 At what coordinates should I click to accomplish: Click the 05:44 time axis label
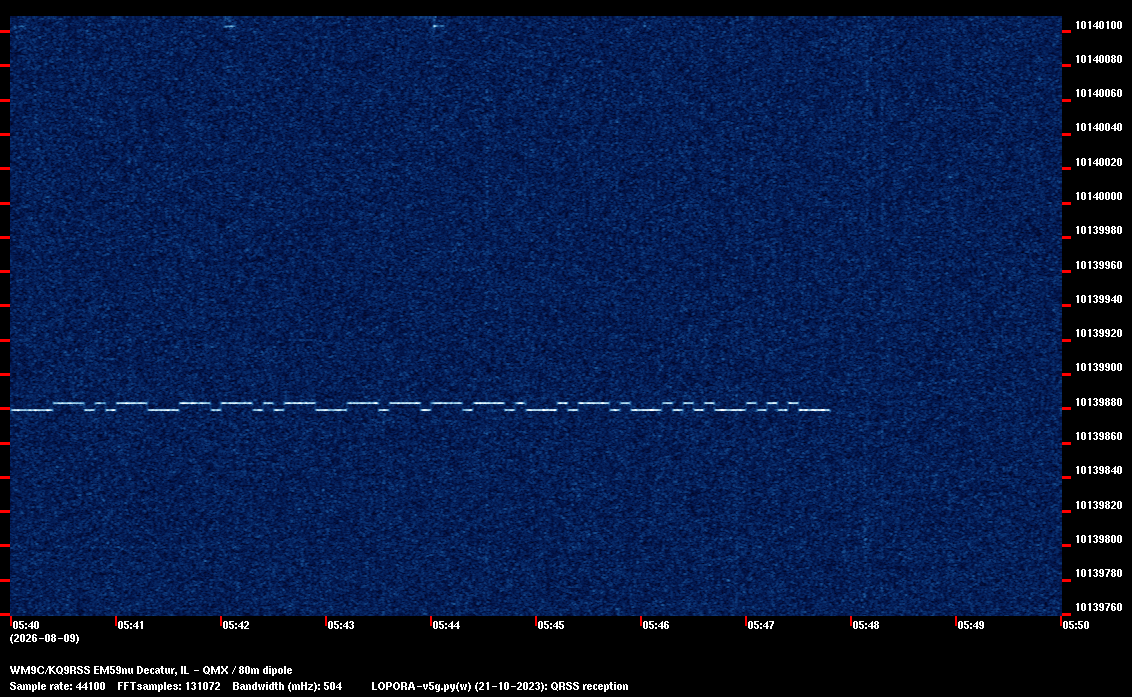click(x=446, y=625)
